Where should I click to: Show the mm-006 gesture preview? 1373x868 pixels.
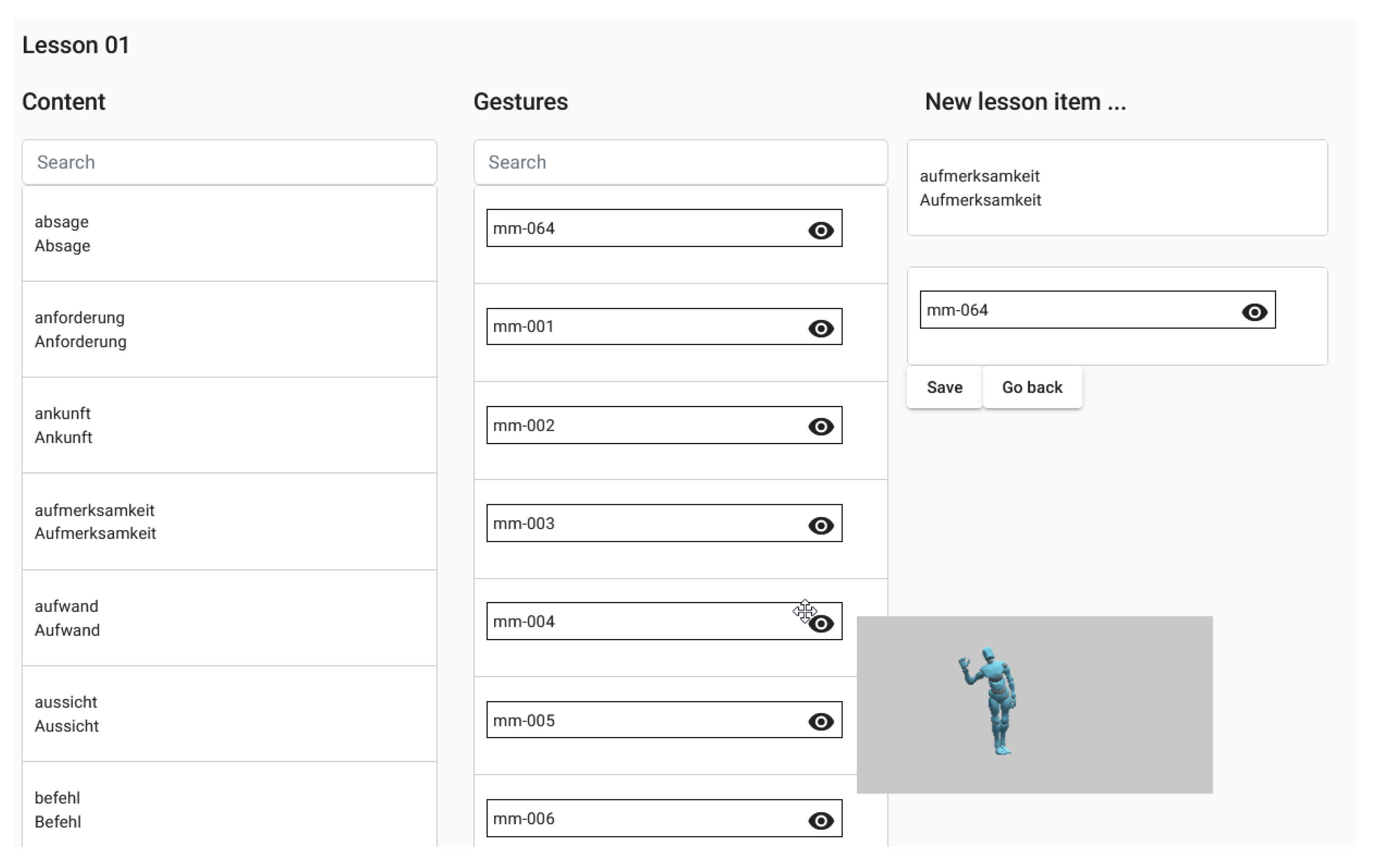(x=821, y=821)
